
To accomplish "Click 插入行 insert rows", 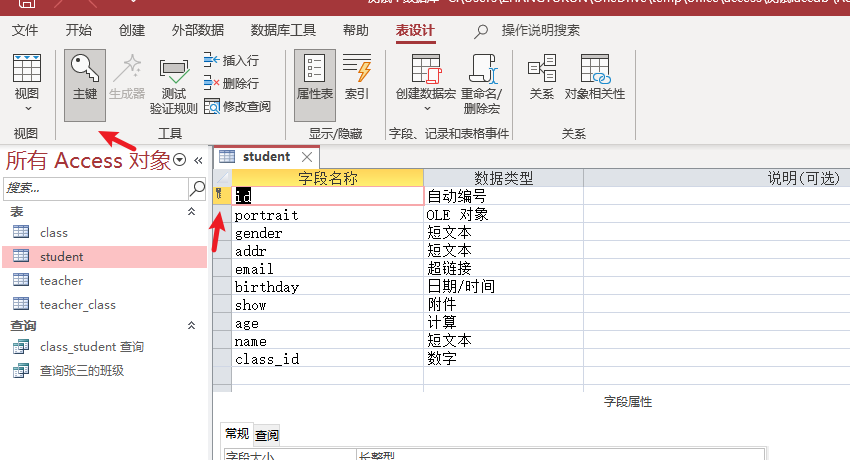I will (x=232, y=60).
